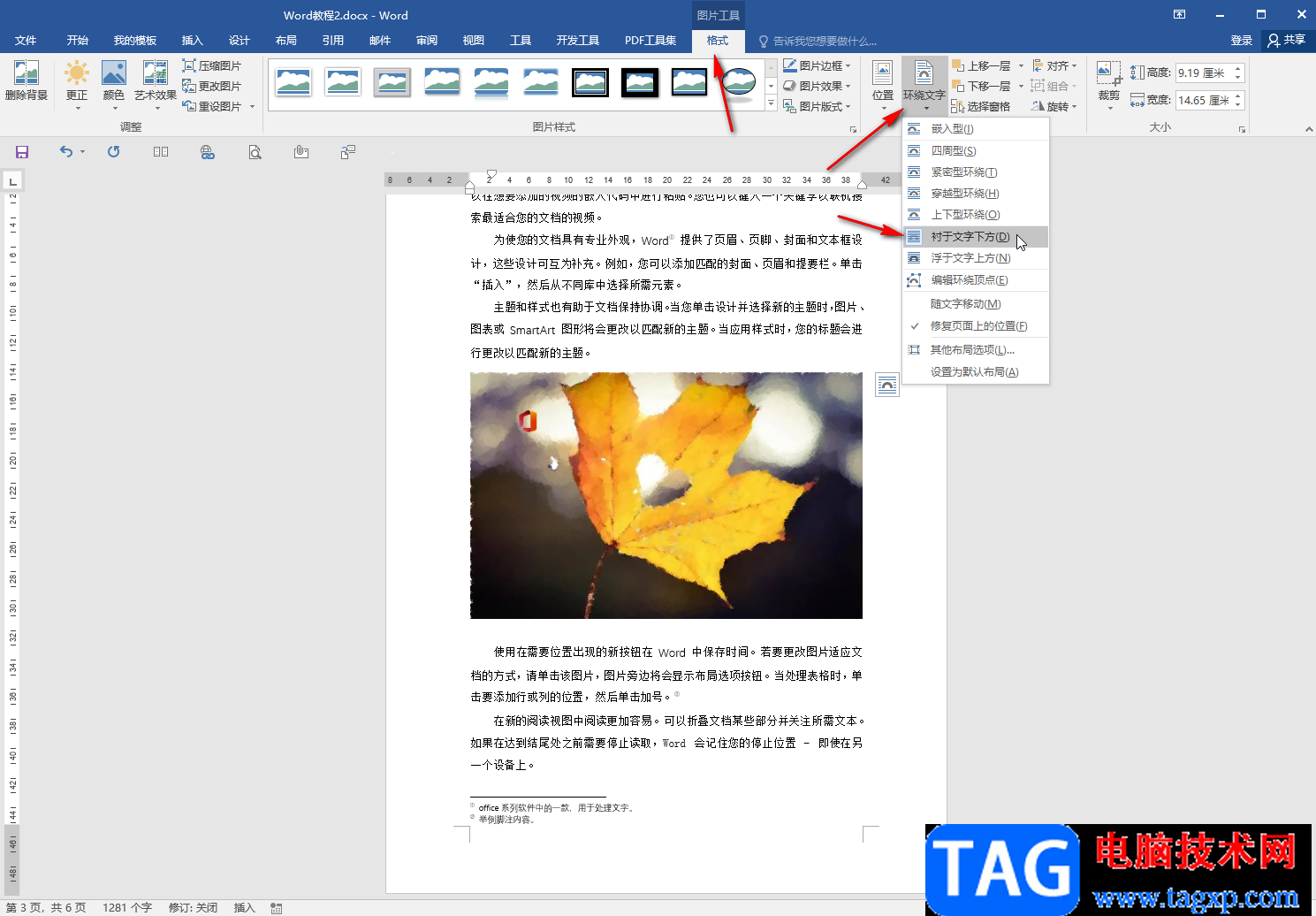
Task: Choose In Front of Text (浮于文字上方)
Action: tap(976, 258)
